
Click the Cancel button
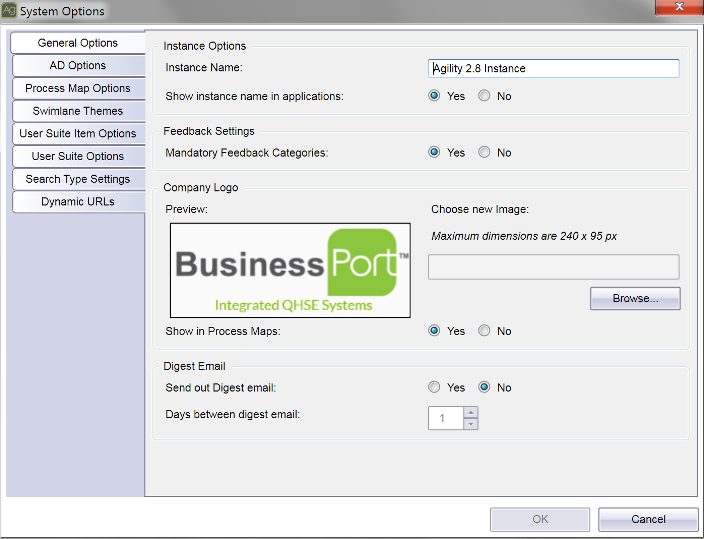pos(648,519)
